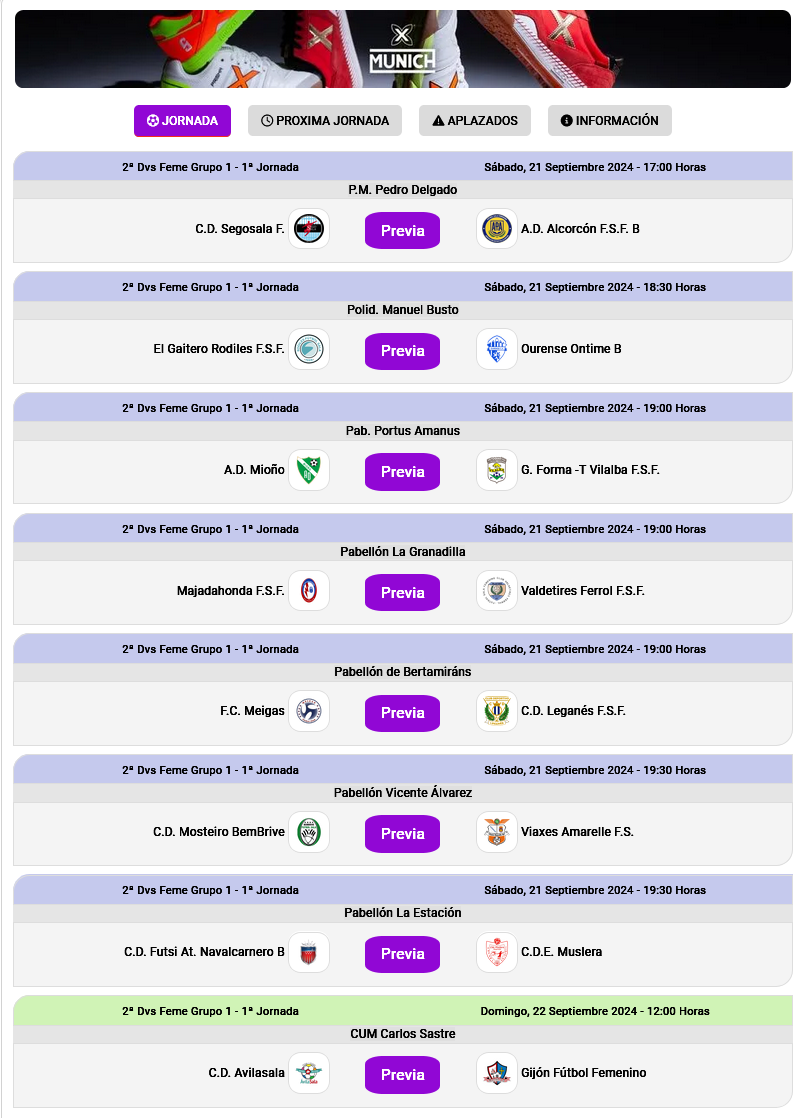Switch to the Próxima Jornada tab
This screenshot has width=799, height=1119.
(325, 121)
